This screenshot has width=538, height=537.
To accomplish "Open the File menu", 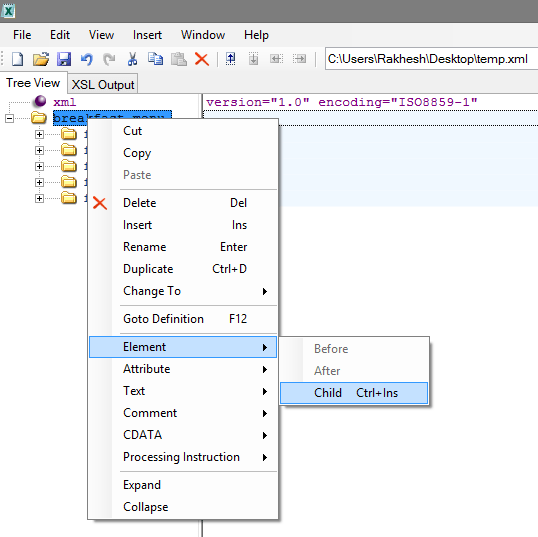I will 22,35.
